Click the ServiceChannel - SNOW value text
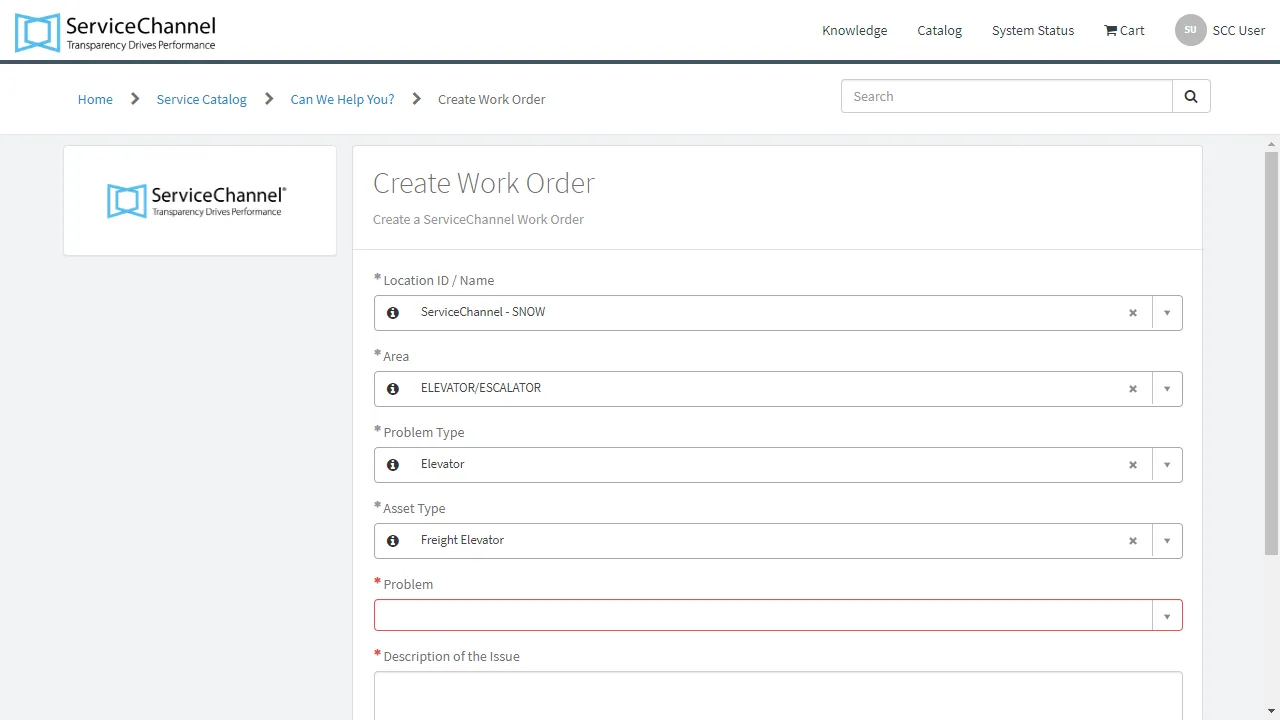Screen dimensions: 1280x720 tap(483, 312)
